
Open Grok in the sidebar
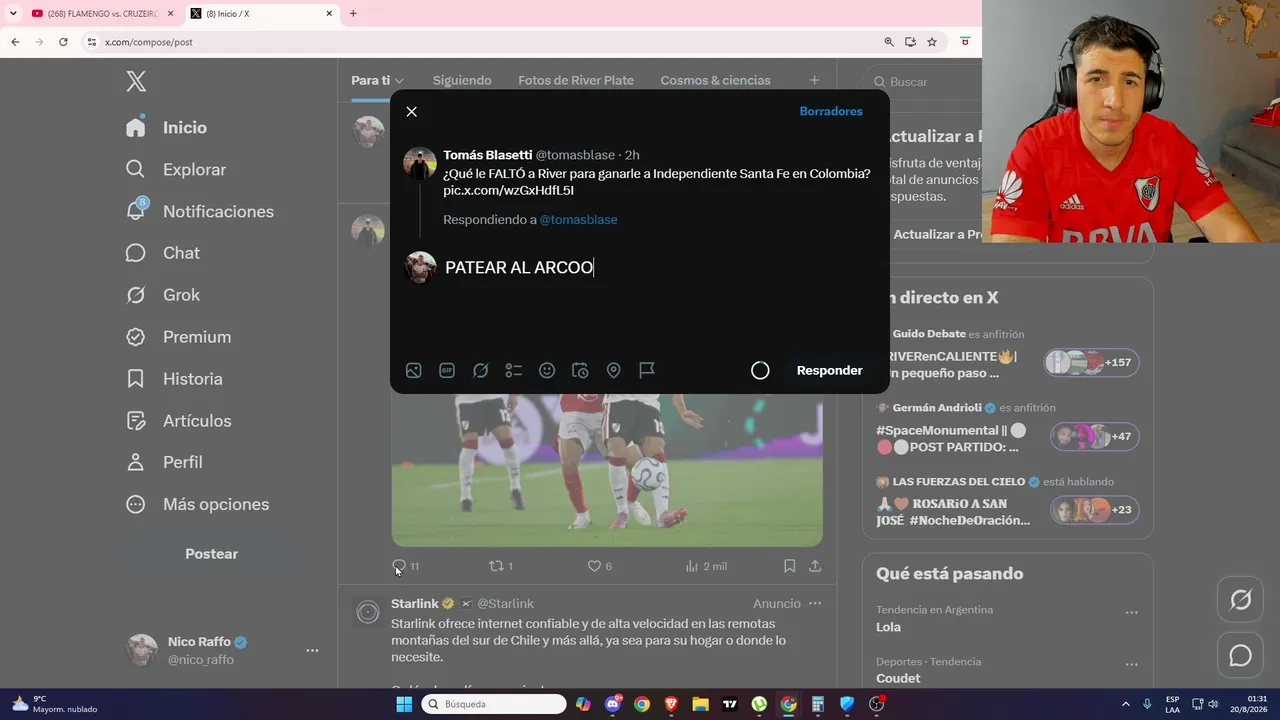(162, 296)
